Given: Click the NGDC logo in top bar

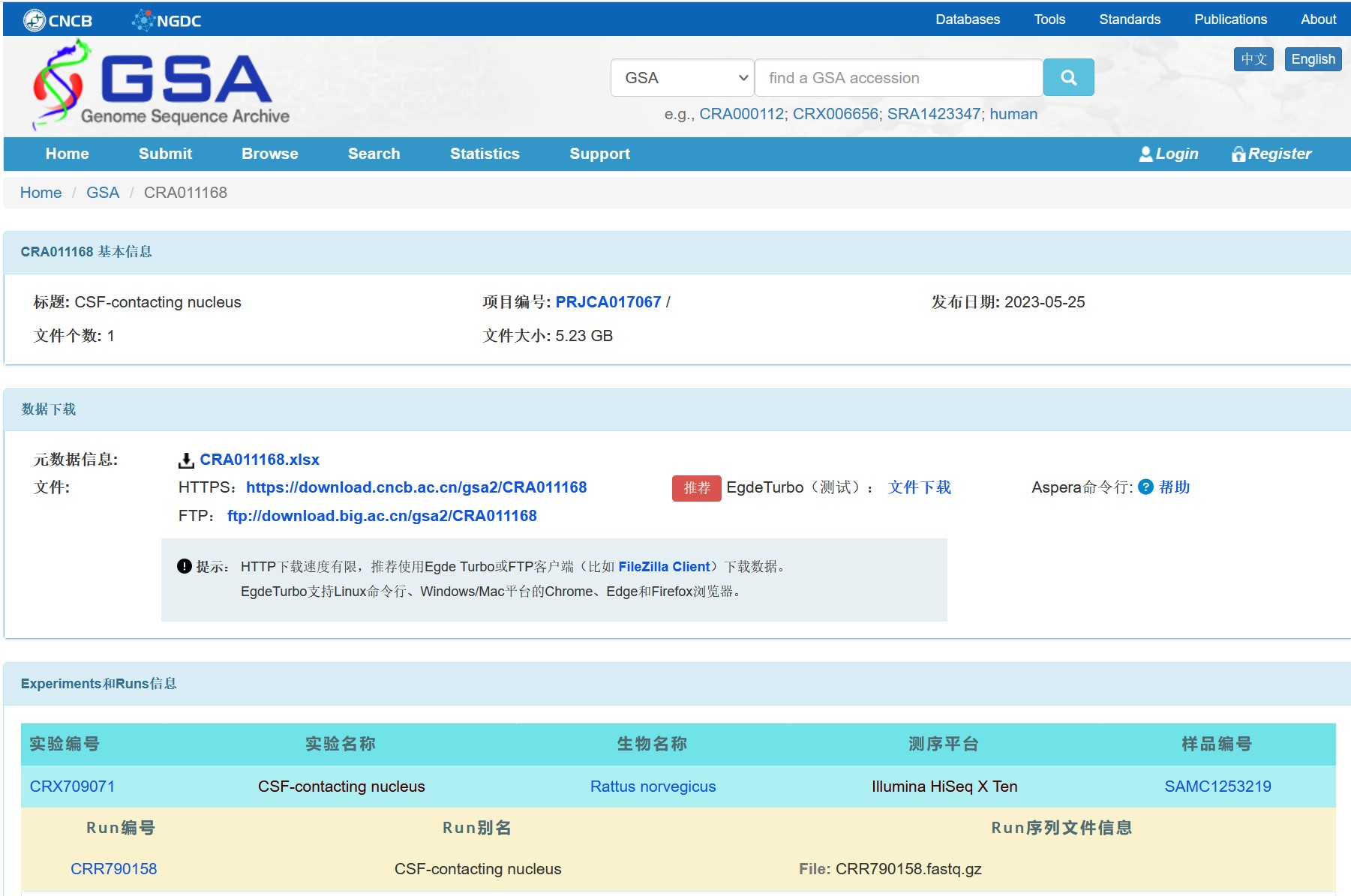Looking at the screenshot, I should (167, 20).
